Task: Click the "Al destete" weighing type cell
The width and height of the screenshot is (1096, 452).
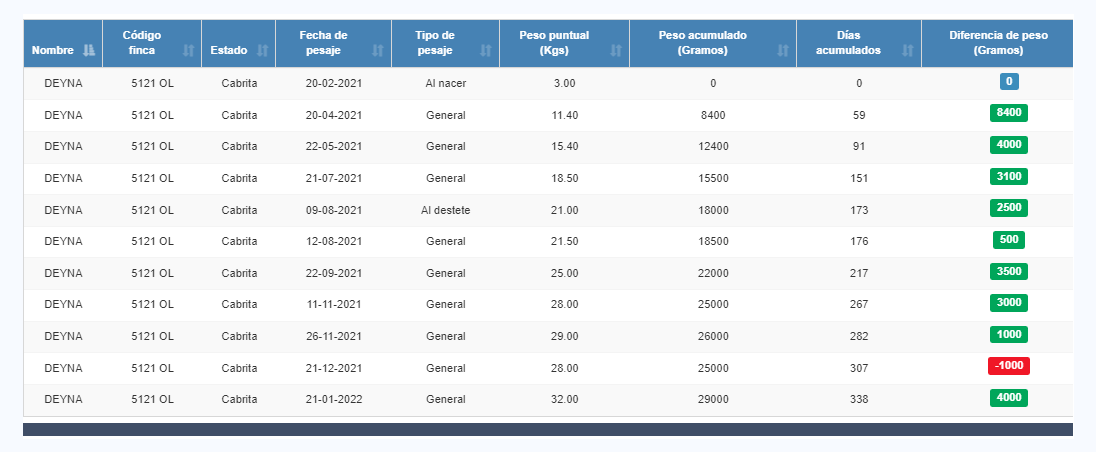Action: (x=445, y=210)
